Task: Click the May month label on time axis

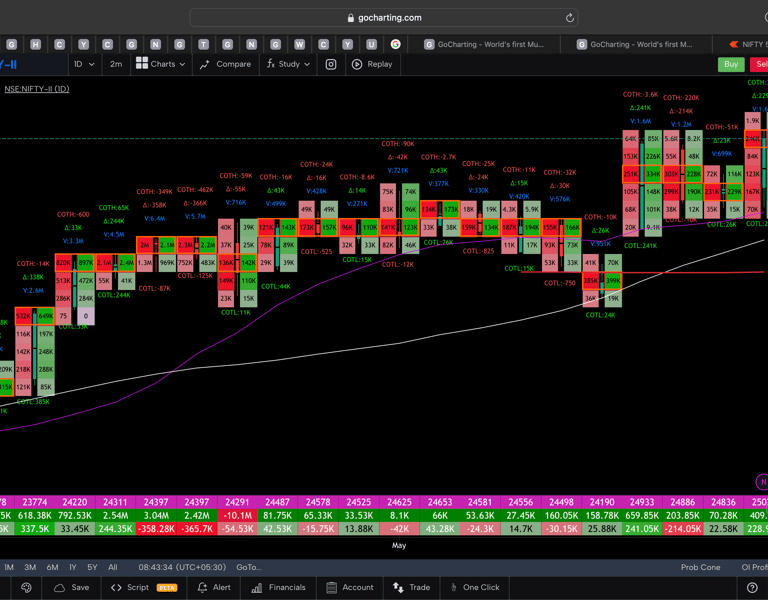Action: 399,545
